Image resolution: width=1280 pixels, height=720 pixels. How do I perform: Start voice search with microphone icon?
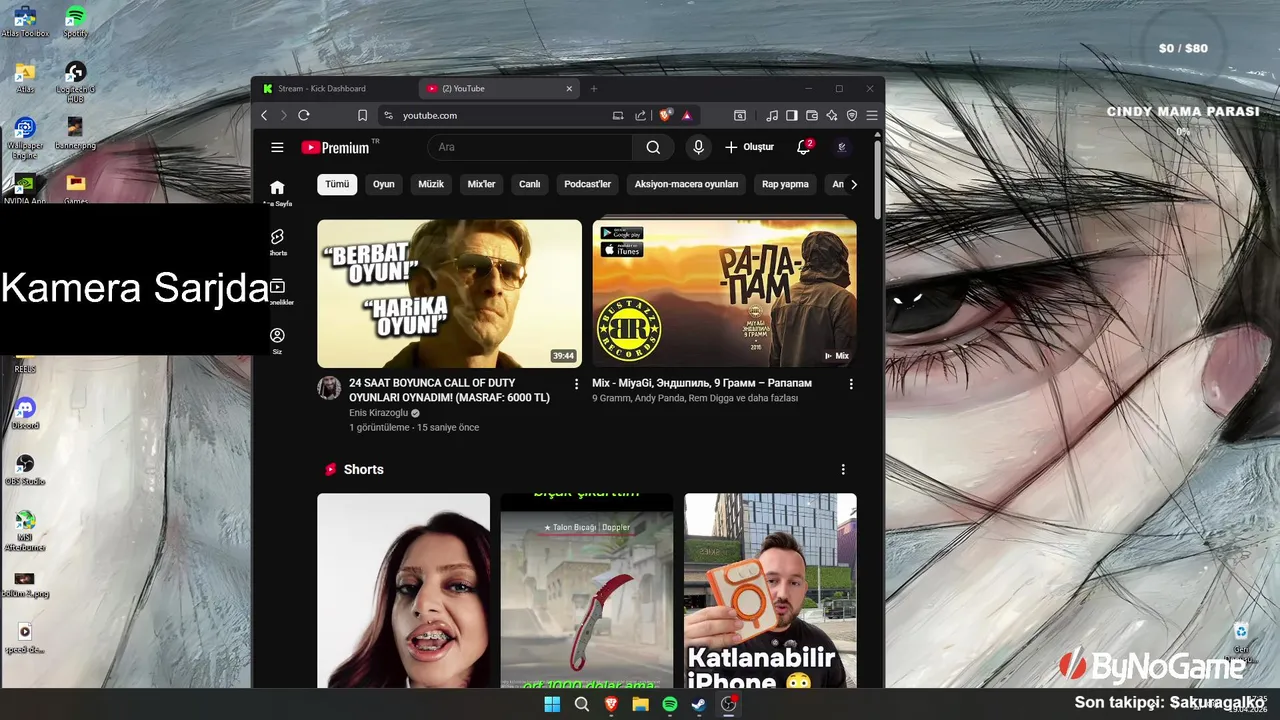(x=698, y=147)
